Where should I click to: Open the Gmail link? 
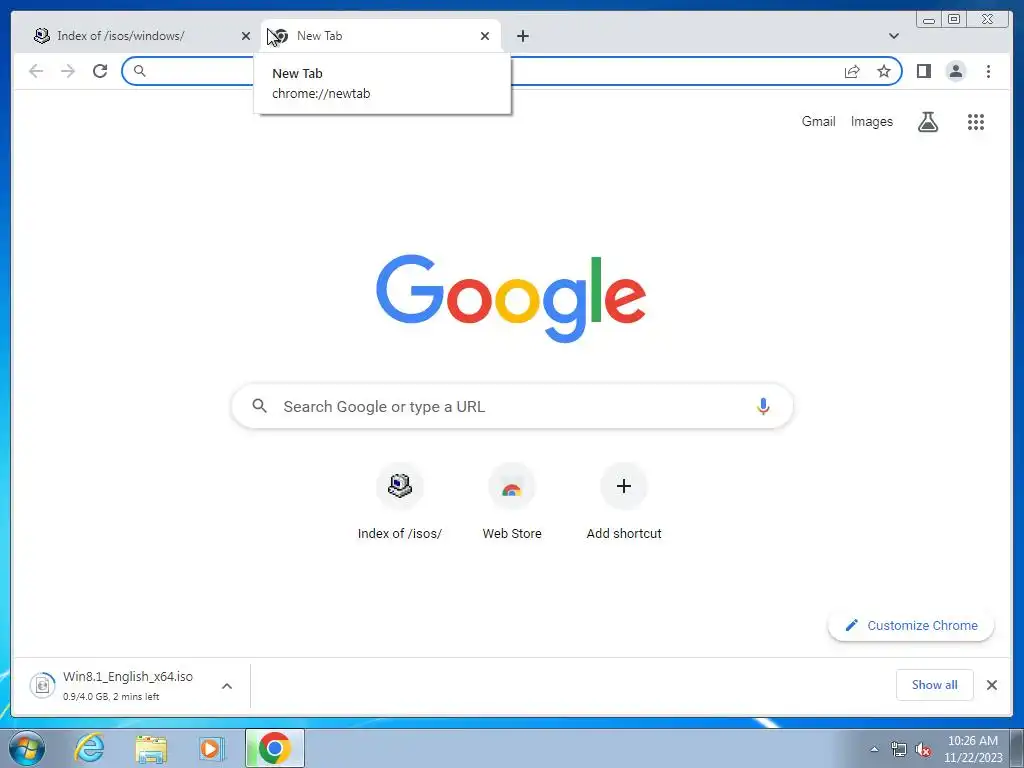(818, 121)
